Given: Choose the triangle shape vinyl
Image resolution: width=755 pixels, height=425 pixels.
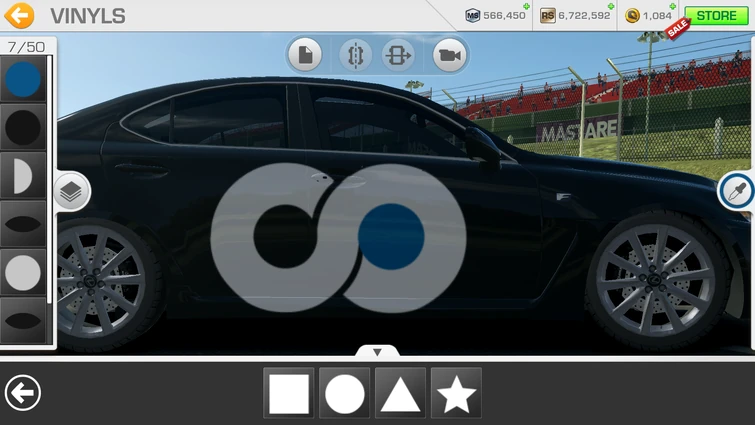Looking at the screenshot, I should [401, 393].
